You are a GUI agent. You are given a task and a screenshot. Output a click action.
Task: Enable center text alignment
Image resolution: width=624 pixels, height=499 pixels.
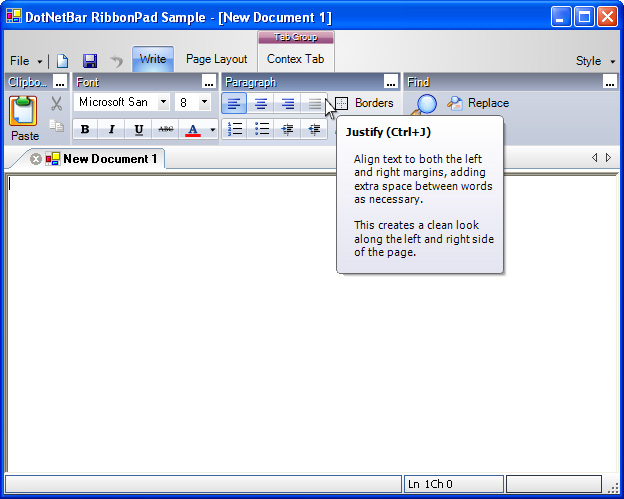click(x=261, y=103)
